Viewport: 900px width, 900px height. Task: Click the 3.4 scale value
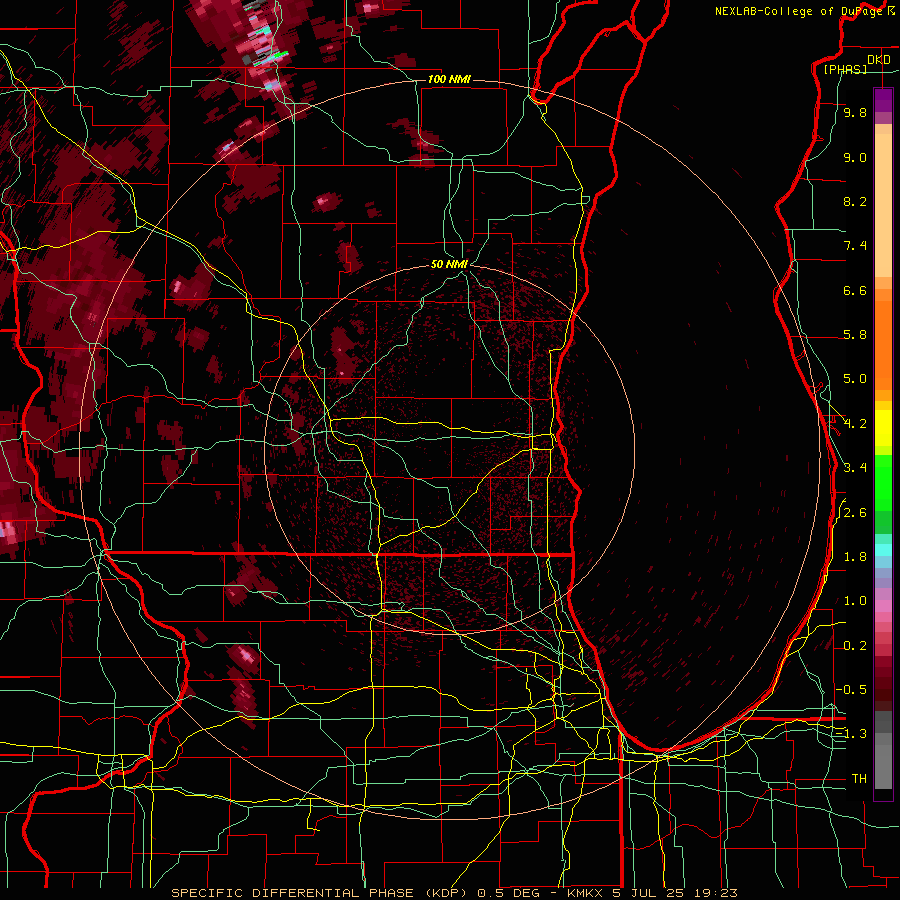pyautogui.click(x=855, y=468)
